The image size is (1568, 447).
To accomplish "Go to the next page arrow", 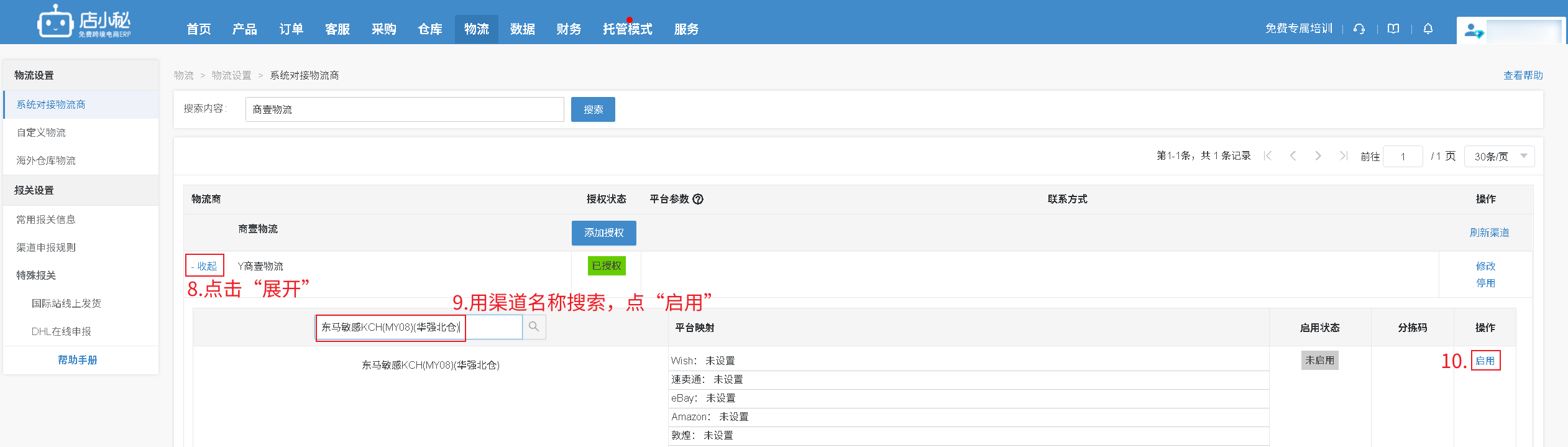I will pyautogui.click(x=1318, y=156).
